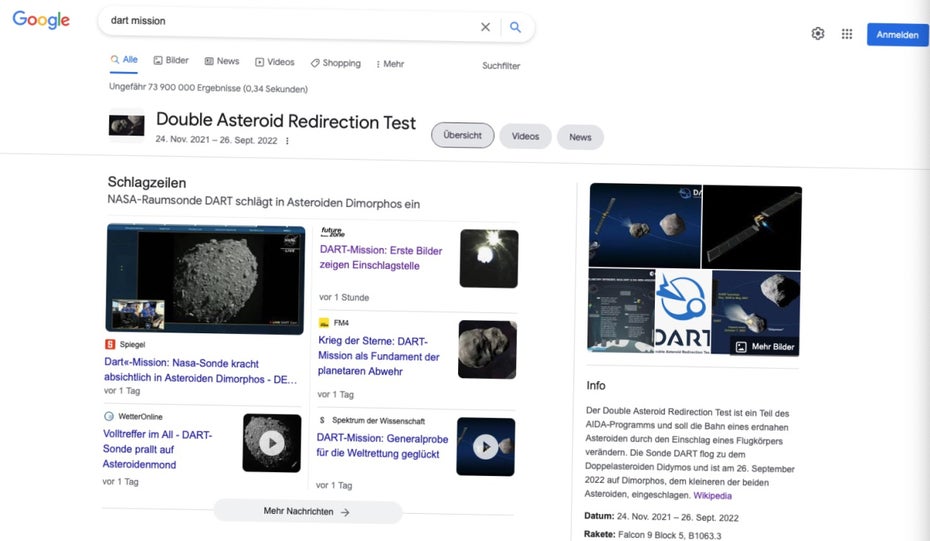Select the Videos chip in knowledge header
This screenshot has height=541, width=930.
coord(525,136)
